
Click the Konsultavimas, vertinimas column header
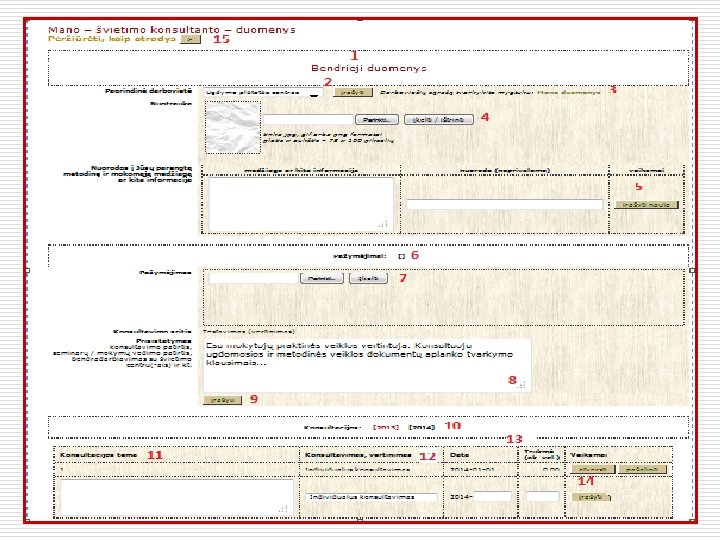(x=358, y=455)
